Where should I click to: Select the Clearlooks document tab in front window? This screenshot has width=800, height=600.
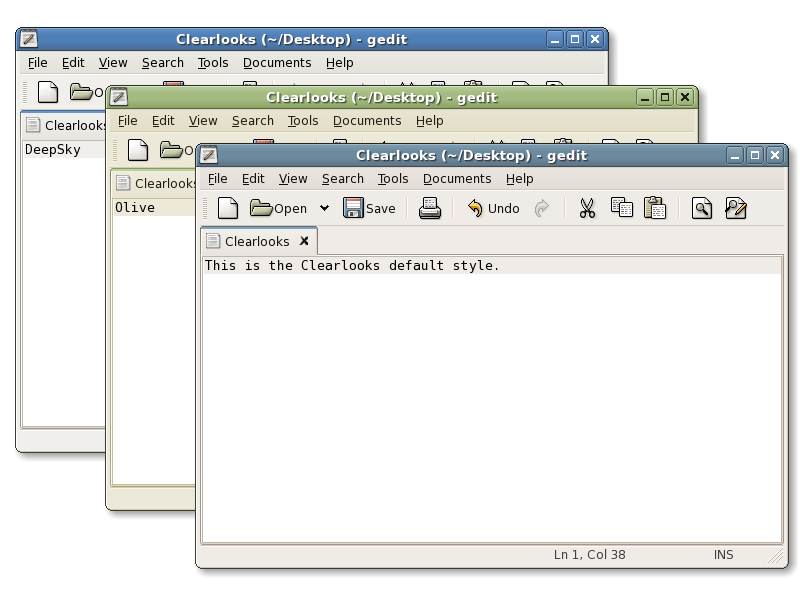click(257, 241)
